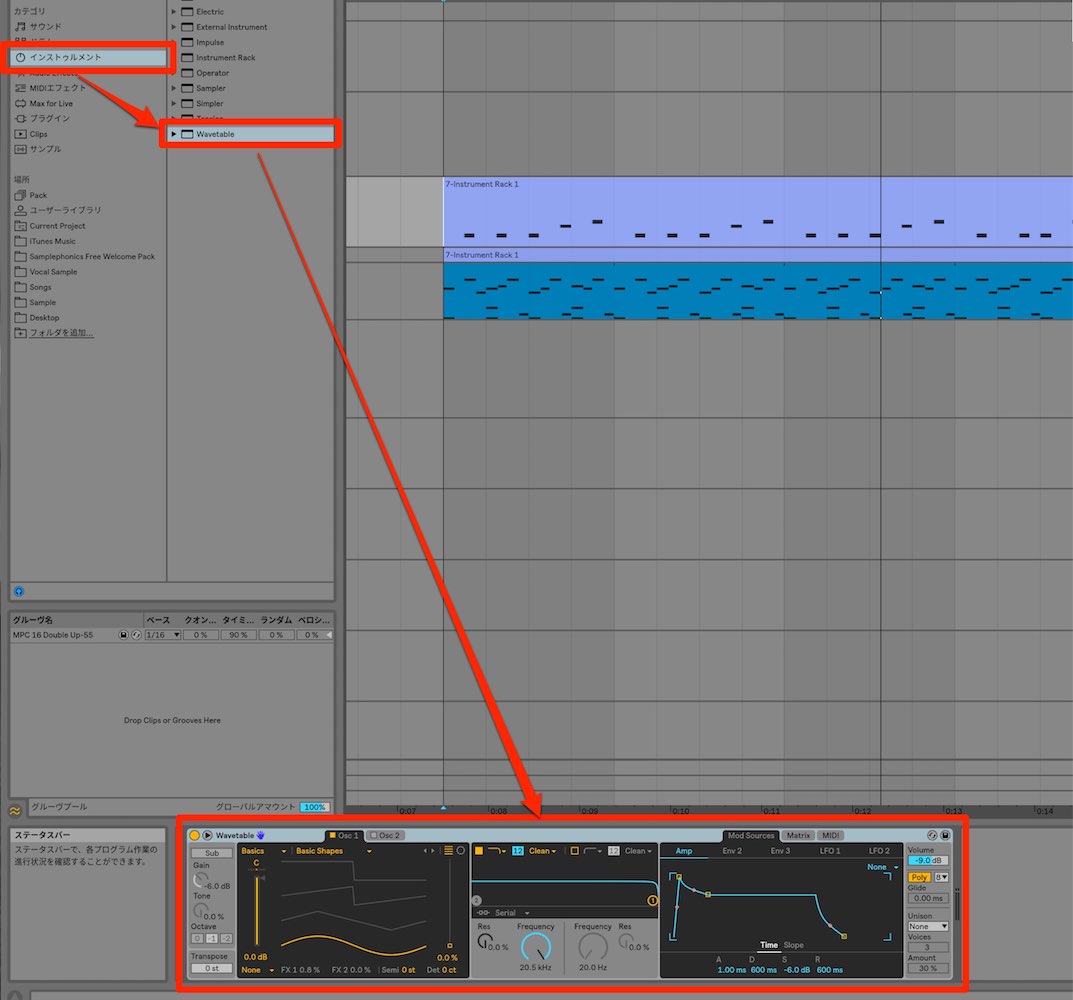Open Samplephonics Free Welcome Pack folder

click(x=85, y=257)
